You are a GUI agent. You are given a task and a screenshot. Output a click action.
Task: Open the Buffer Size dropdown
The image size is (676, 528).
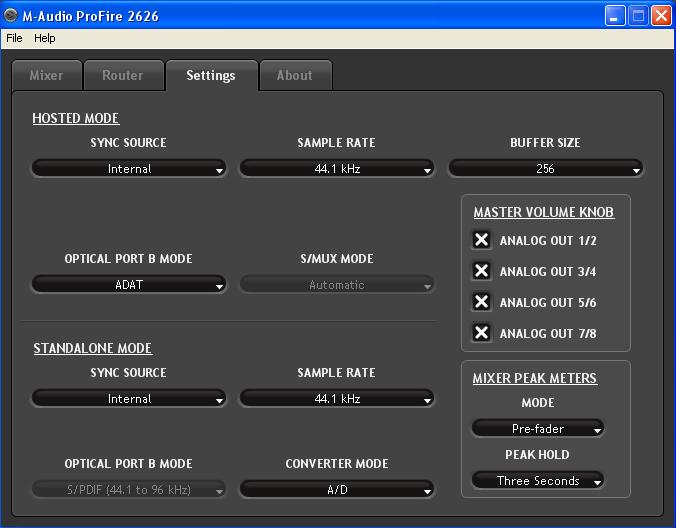545,169
